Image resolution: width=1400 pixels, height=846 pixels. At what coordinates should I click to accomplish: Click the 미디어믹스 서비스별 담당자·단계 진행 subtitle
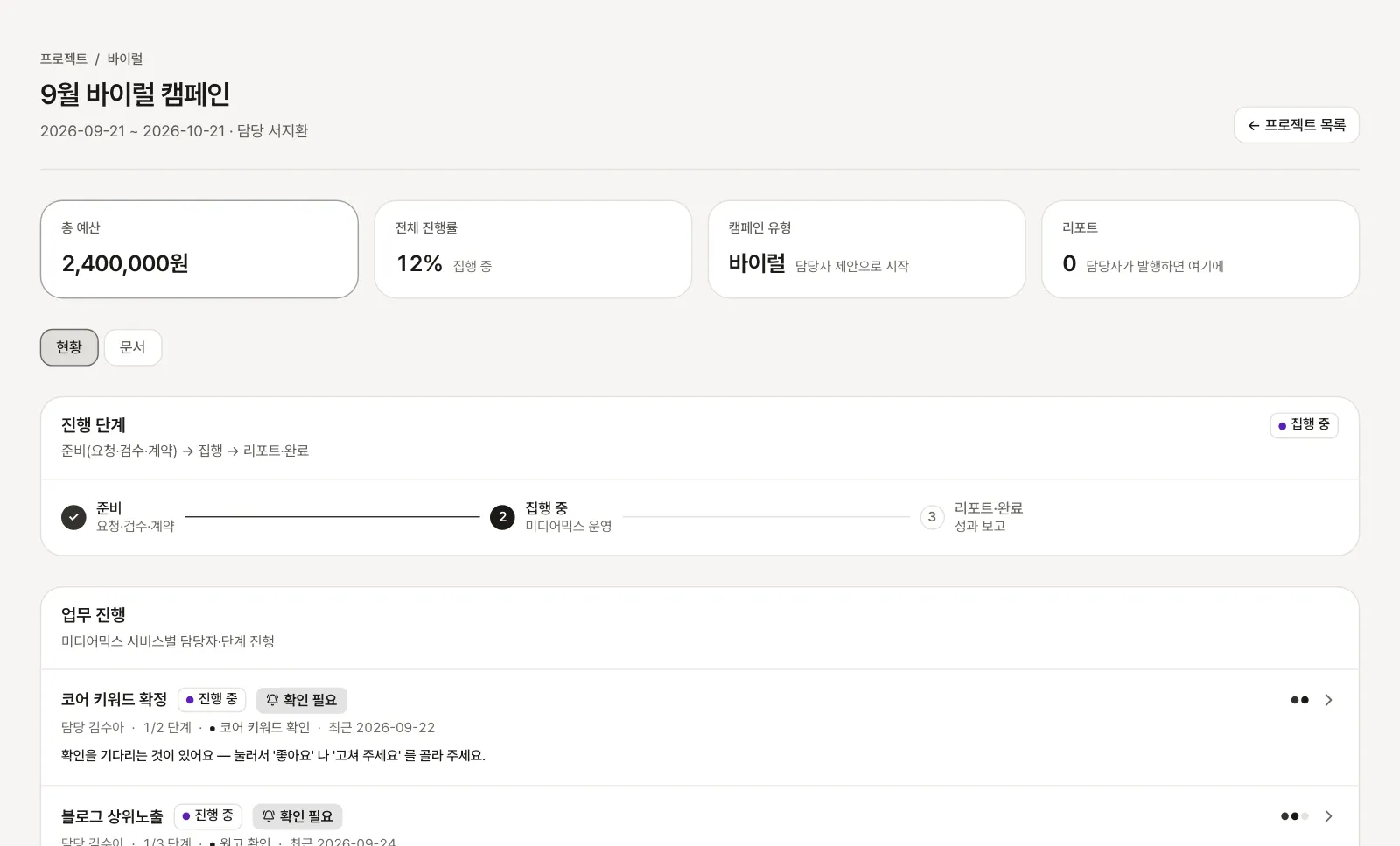pos(168,641)
